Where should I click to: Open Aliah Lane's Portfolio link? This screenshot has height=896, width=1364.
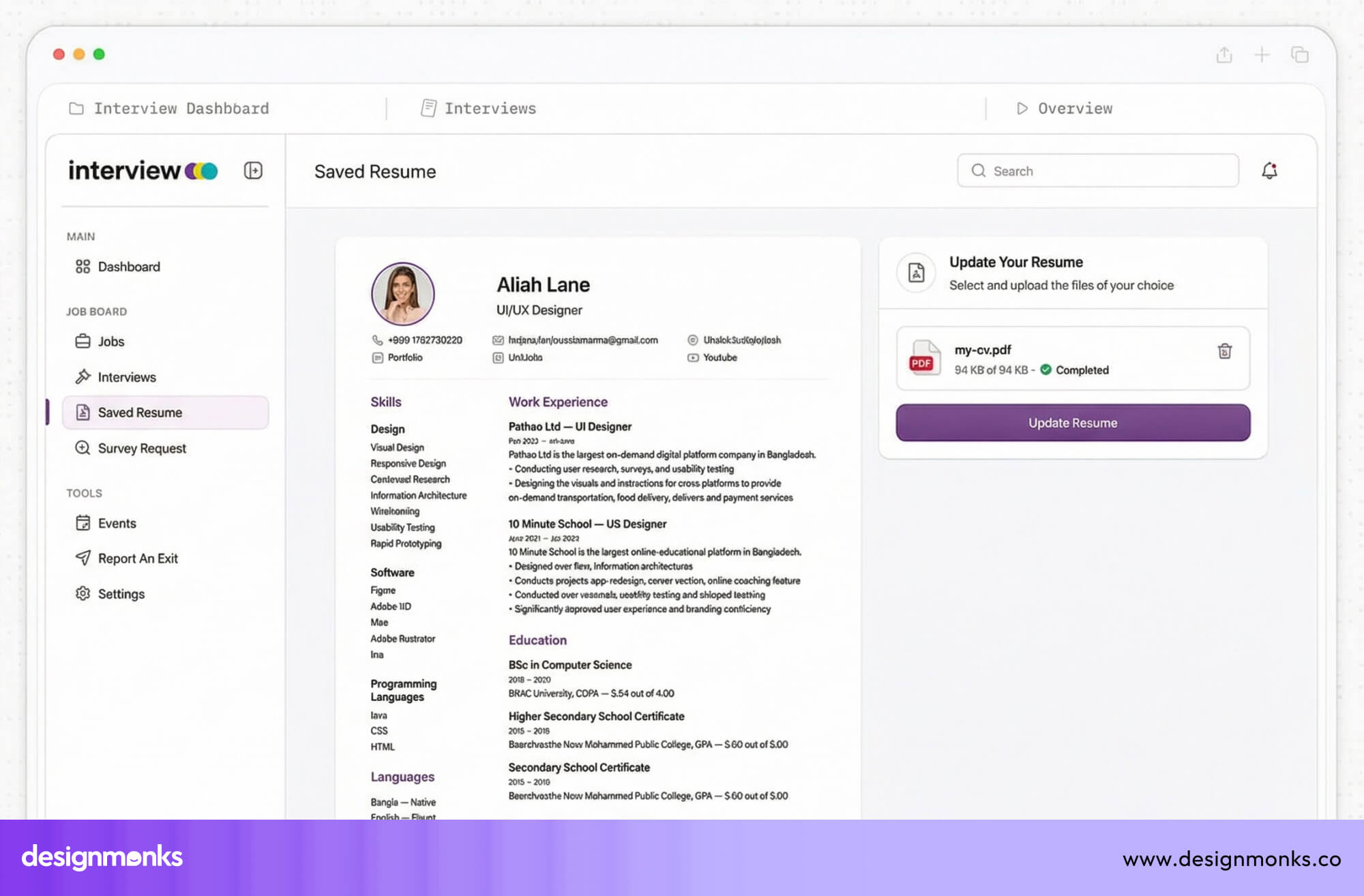click(x=404, y=357)
